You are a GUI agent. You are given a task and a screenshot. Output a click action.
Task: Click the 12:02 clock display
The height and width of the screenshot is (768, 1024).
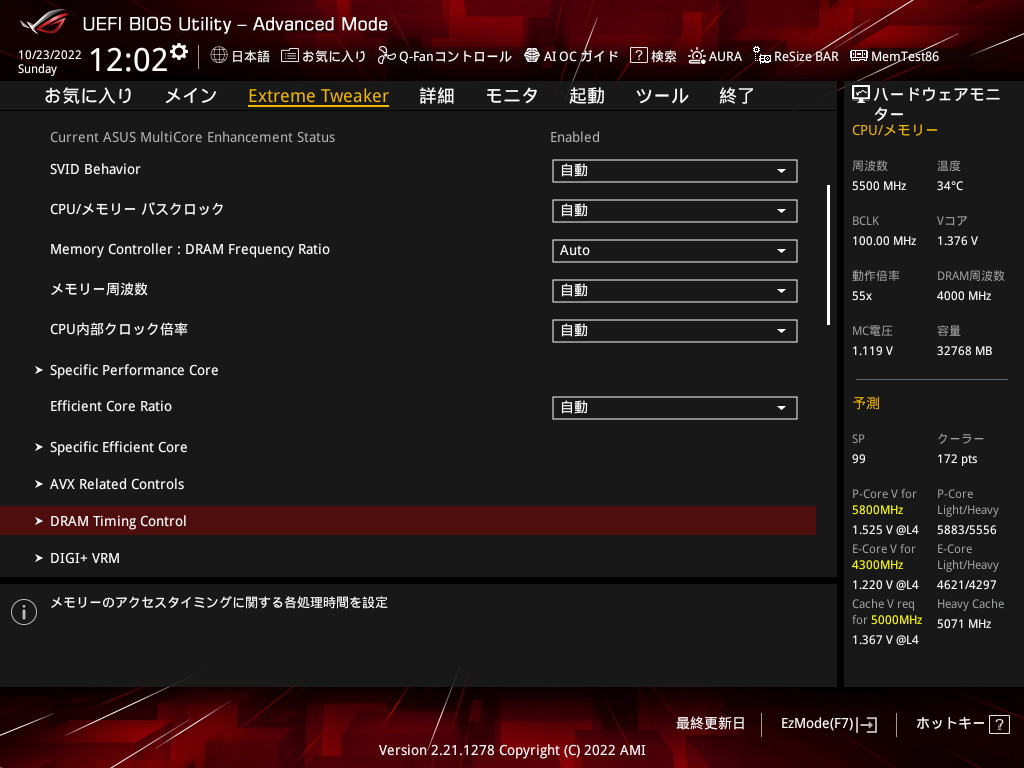coord(129,59)
